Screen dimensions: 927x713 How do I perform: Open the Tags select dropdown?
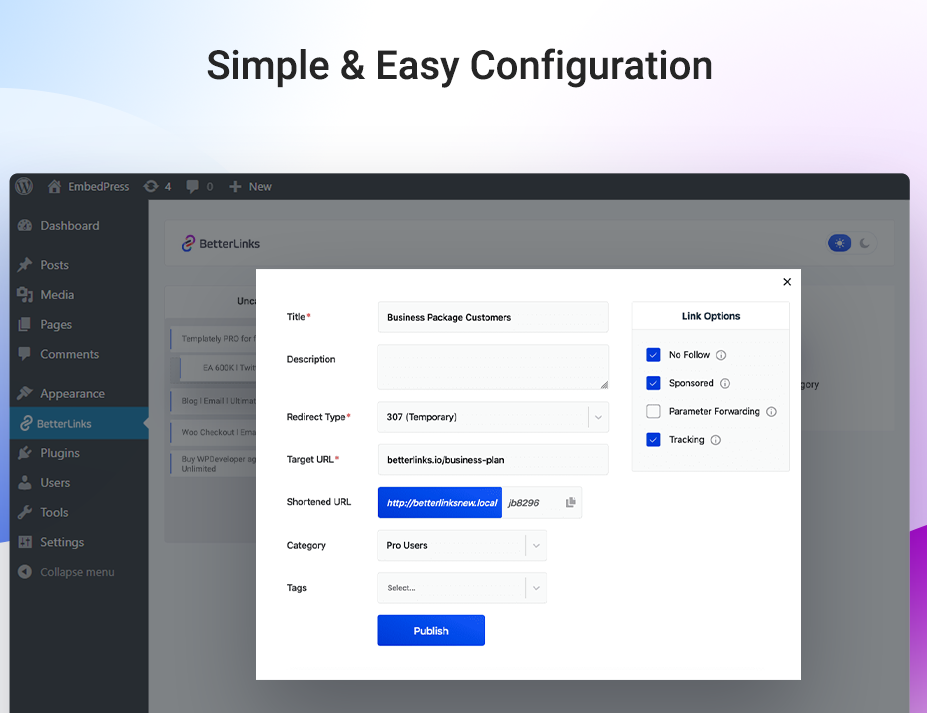coord(462,588)
